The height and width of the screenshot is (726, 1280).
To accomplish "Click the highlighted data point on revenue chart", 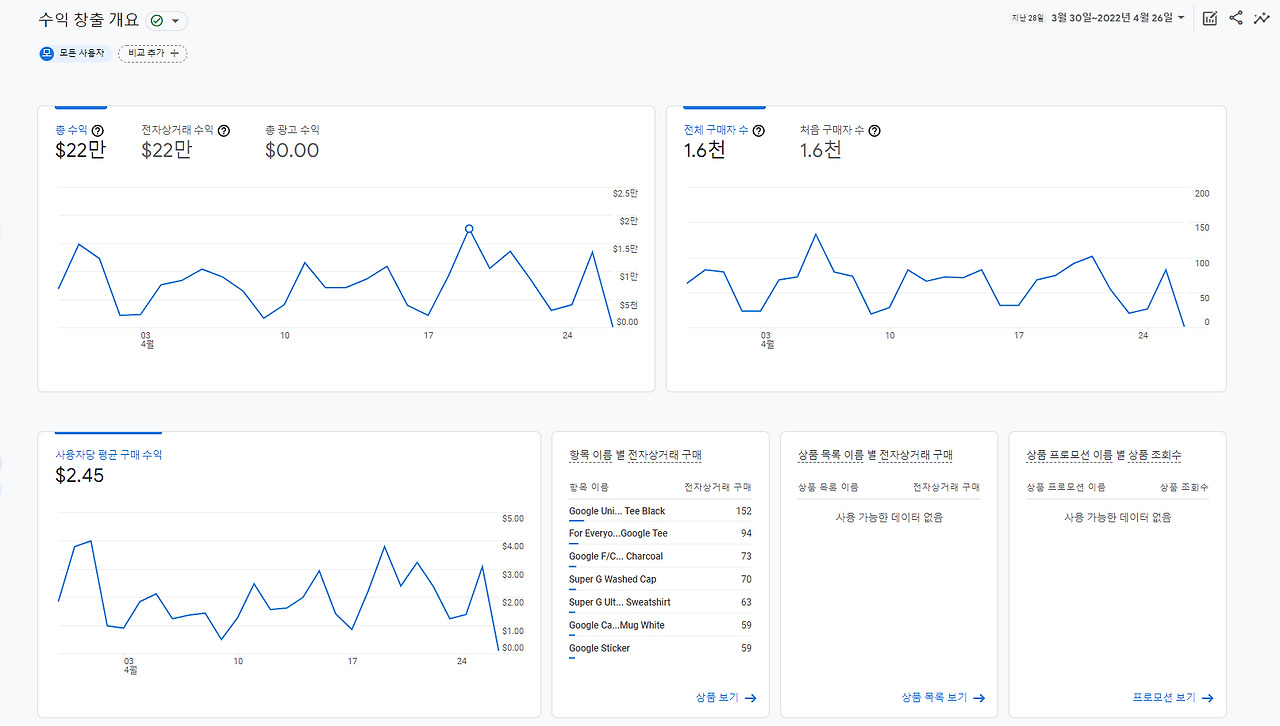I will 469,229.
